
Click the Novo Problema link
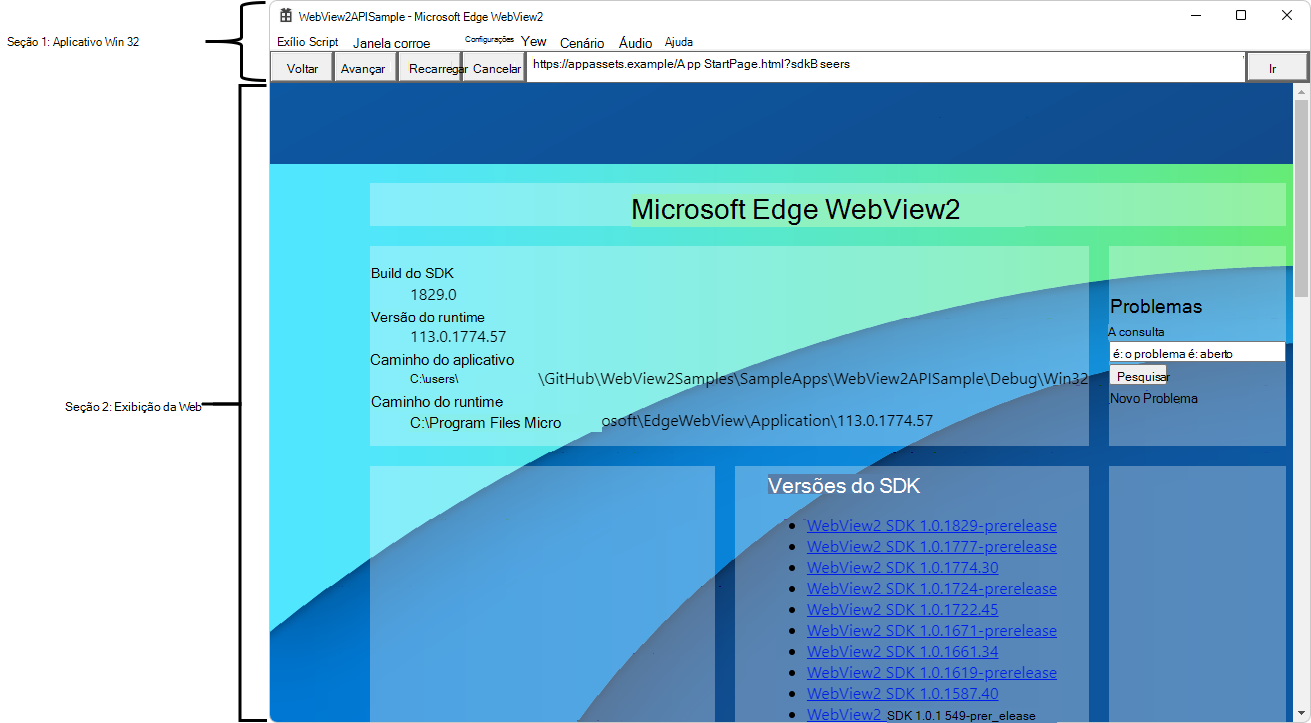[x=1153, y=398]
